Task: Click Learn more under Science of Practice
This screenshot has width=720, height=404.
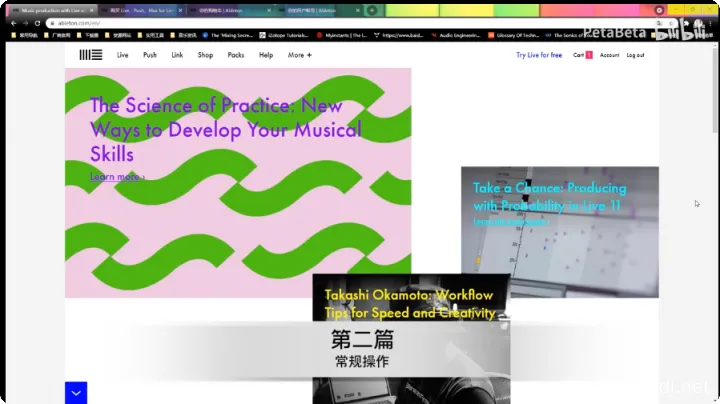Action: click(x=117, y=177)
